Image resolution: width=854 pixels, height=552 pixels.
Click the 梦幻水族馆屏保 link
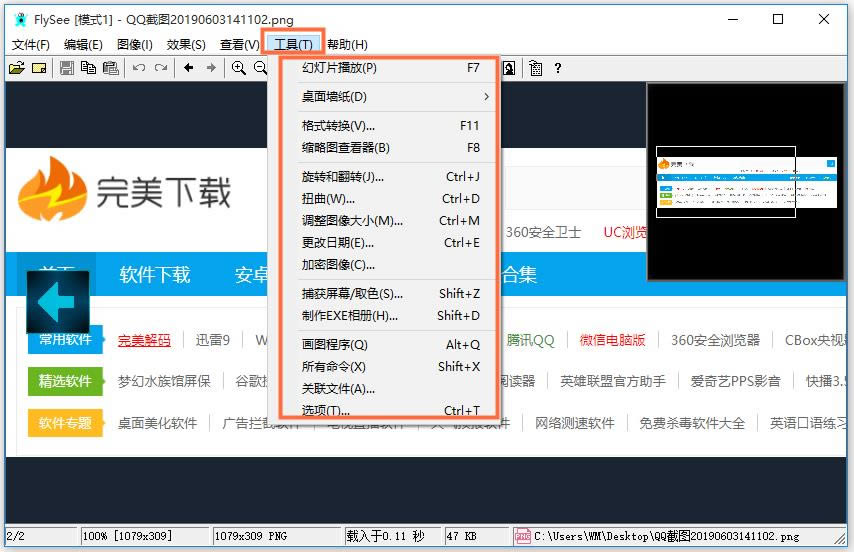pos(164,381)
